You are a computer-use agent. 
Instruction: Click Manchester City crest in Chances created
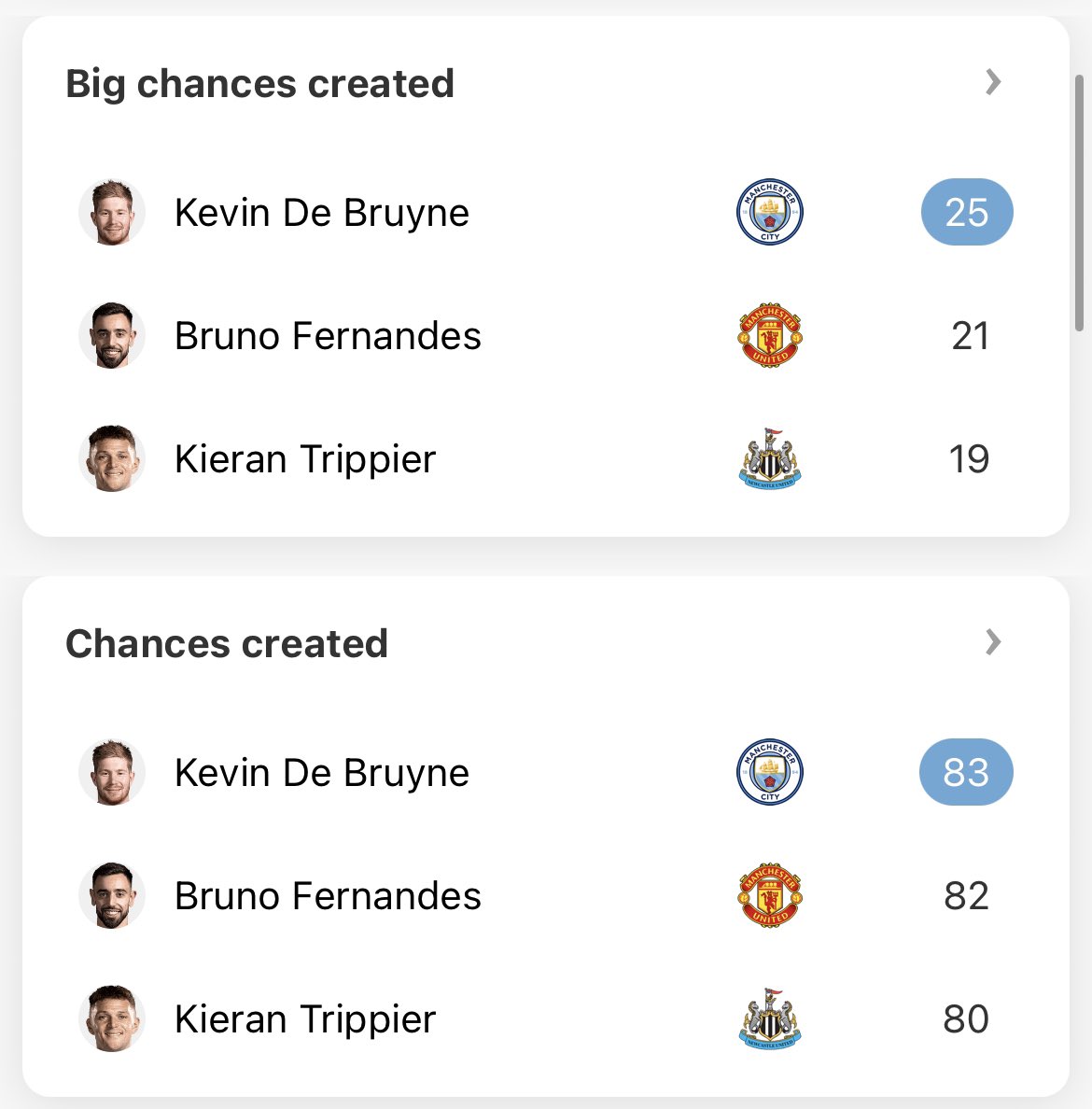point(769,772)
